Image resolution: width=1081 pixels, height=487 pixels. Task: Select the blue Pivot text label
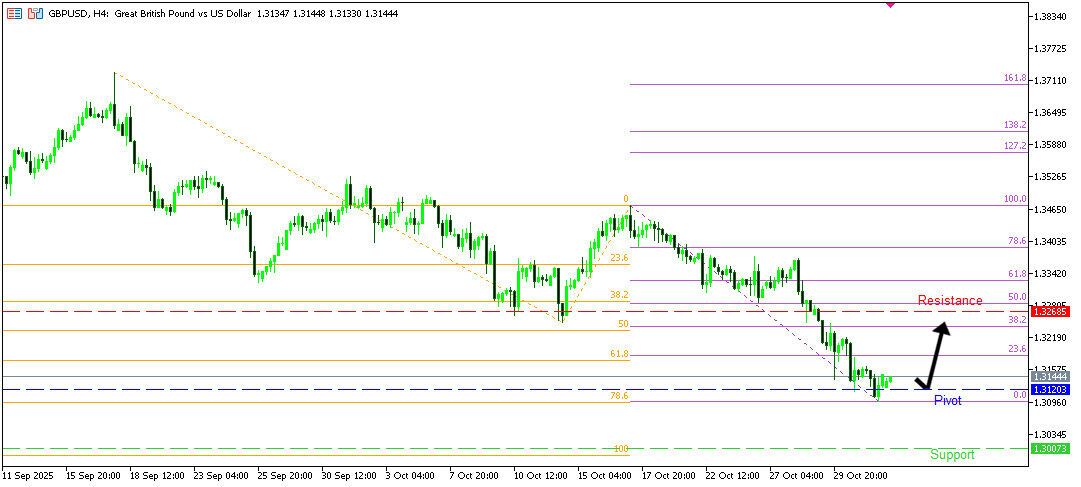point(947,401)
